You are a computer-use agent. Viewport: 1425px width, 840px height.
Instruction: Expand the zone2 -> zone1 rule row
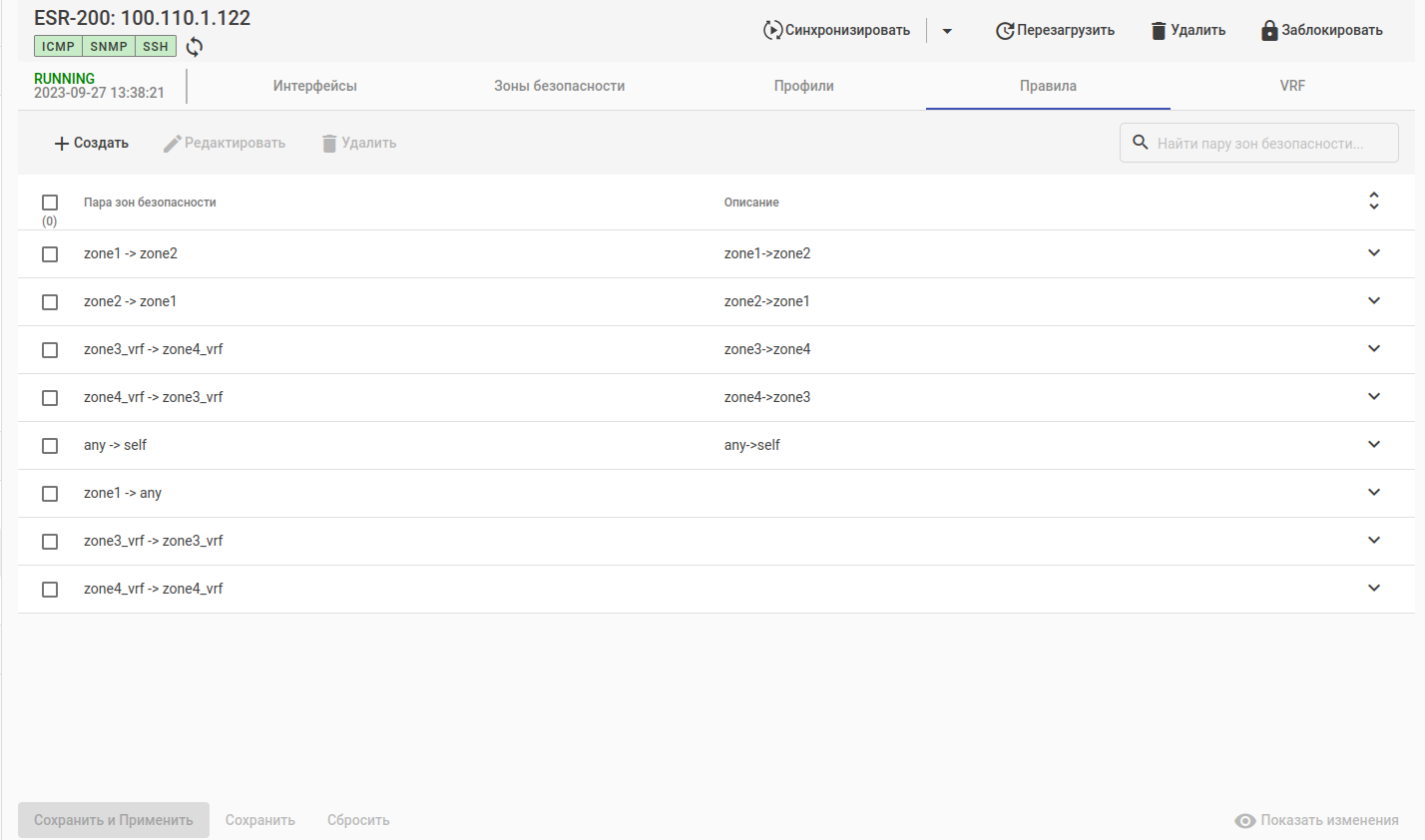pos(1373,301)
